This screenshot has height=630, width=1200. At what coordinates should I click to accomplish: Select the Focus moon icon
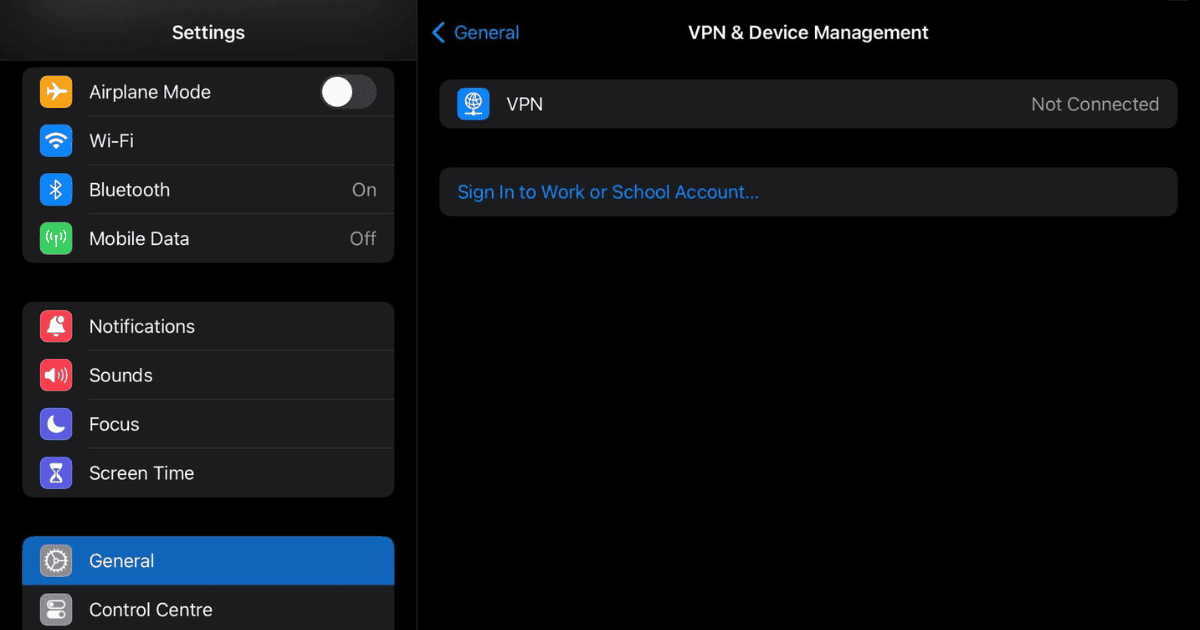(x=56, y=424)
